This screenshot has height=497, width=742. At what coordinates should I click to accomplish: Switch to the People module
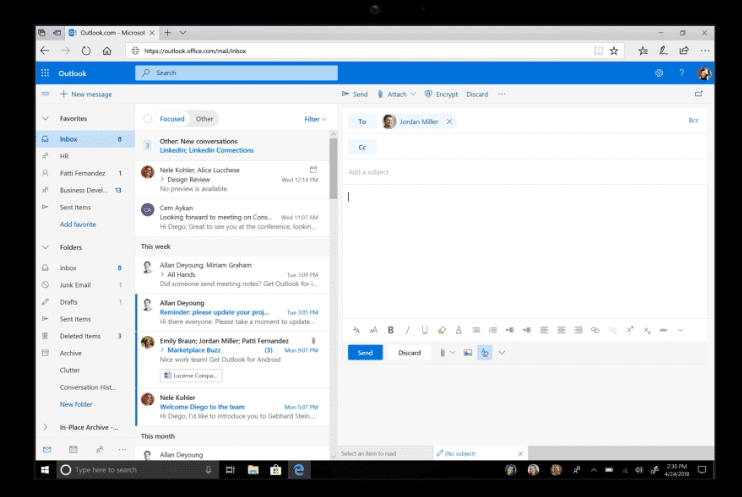99,449
